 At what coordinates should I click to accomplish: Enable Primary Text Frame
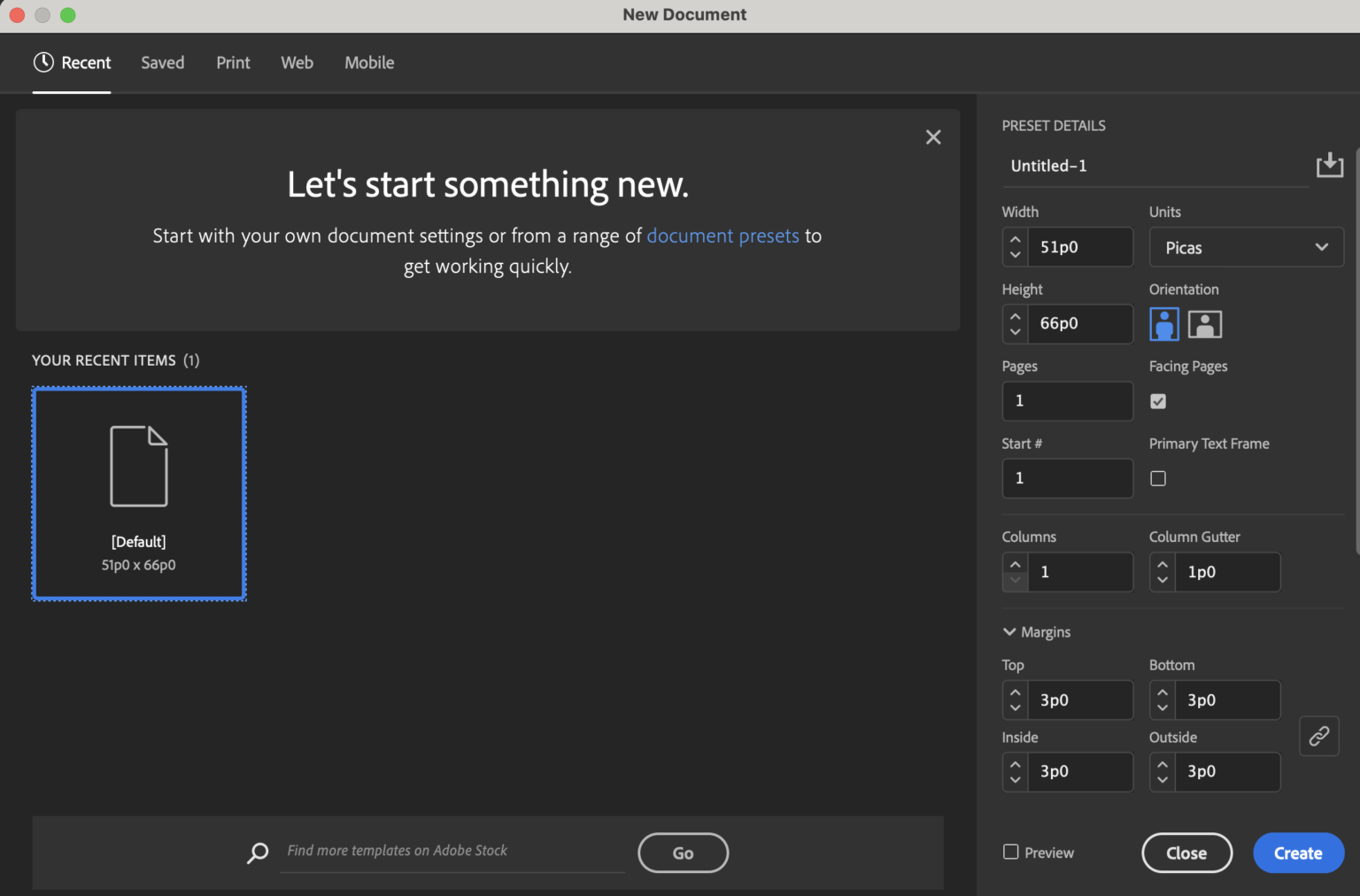click(1157, 478)
